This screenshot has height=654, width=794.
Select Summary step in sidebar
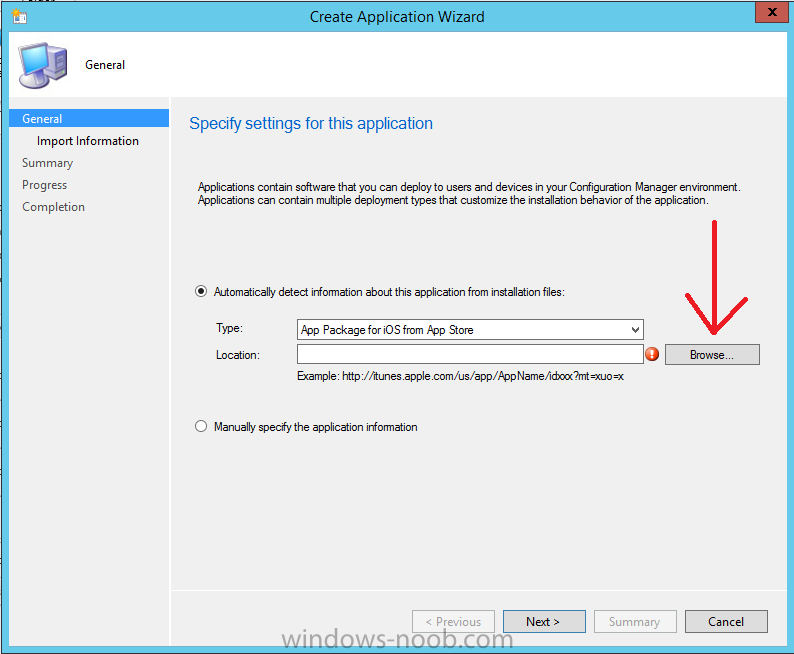[48, 163]
